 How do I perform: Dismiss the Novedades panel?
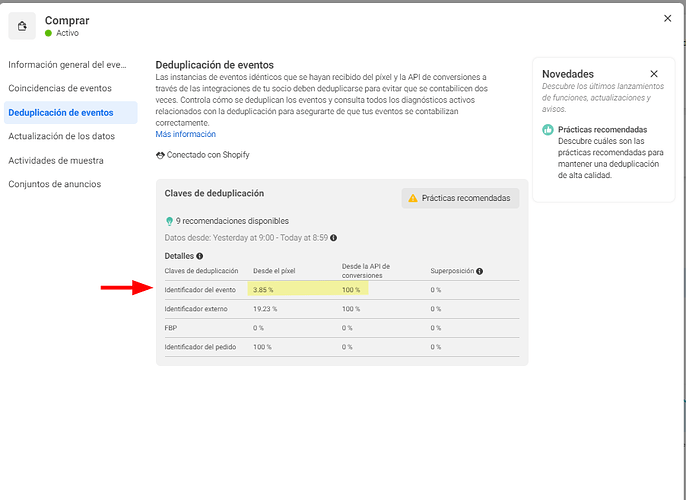[x=654, y=74]
